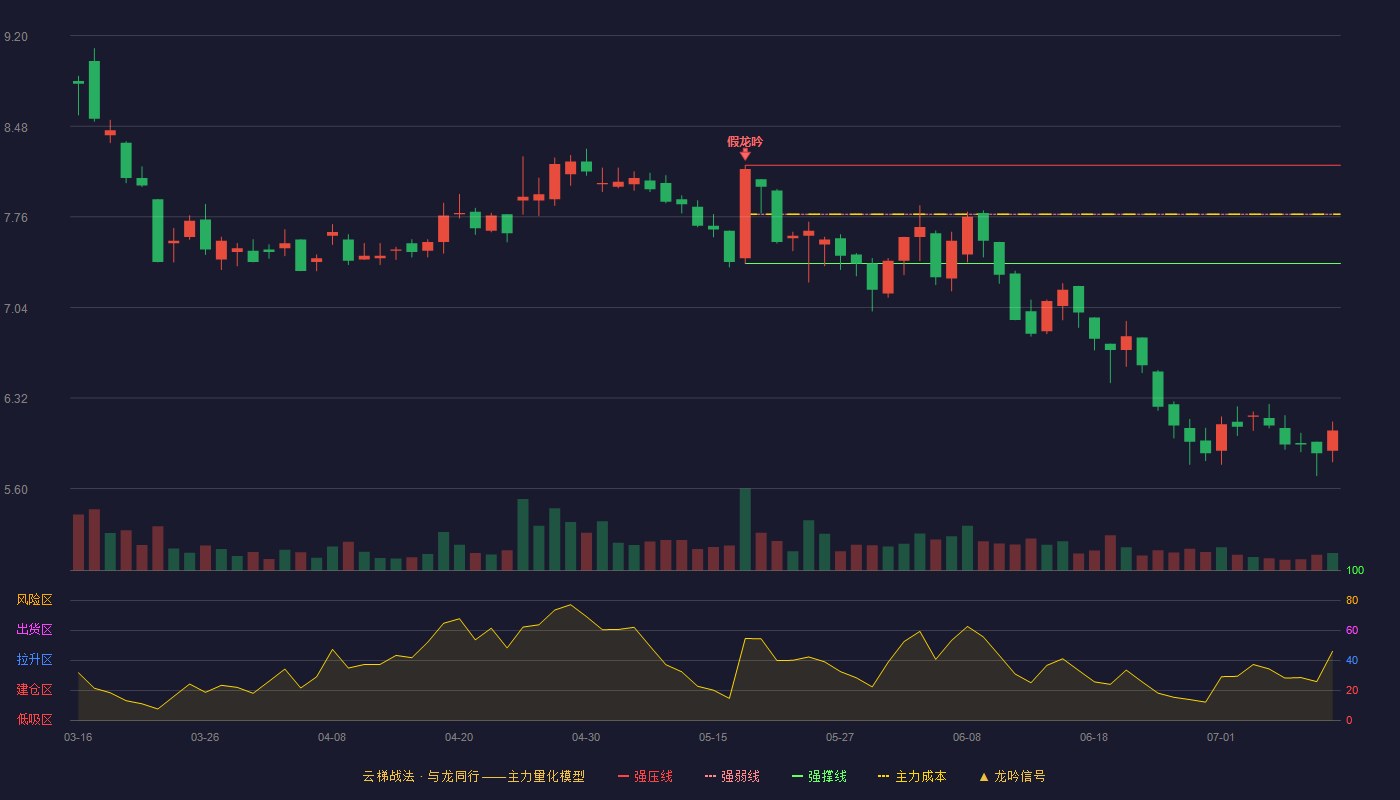Image resolution: width=1400 pixels, height=800 pixels.
Task: Click the red down arrow under 假龙吟
Action: coord(745,154)
